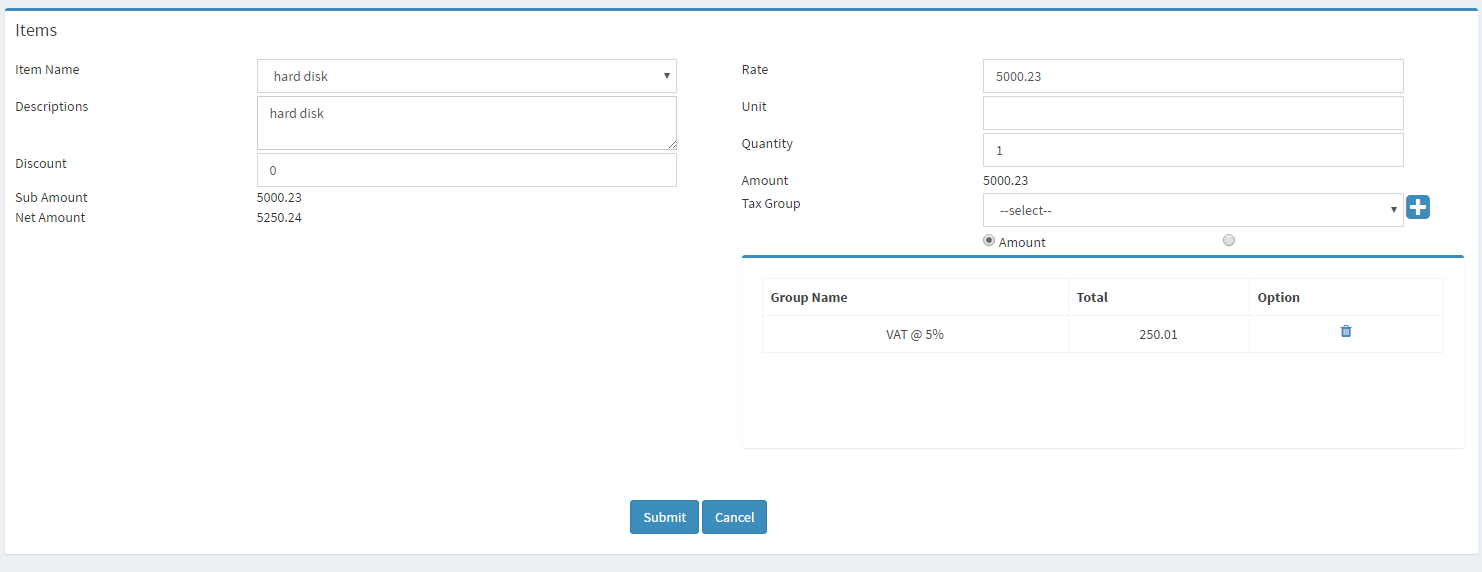The width and height of the screenshot is (1482, 572).
Task: Submit the item form
Action: pyautogui.click(x=664, y=517)
